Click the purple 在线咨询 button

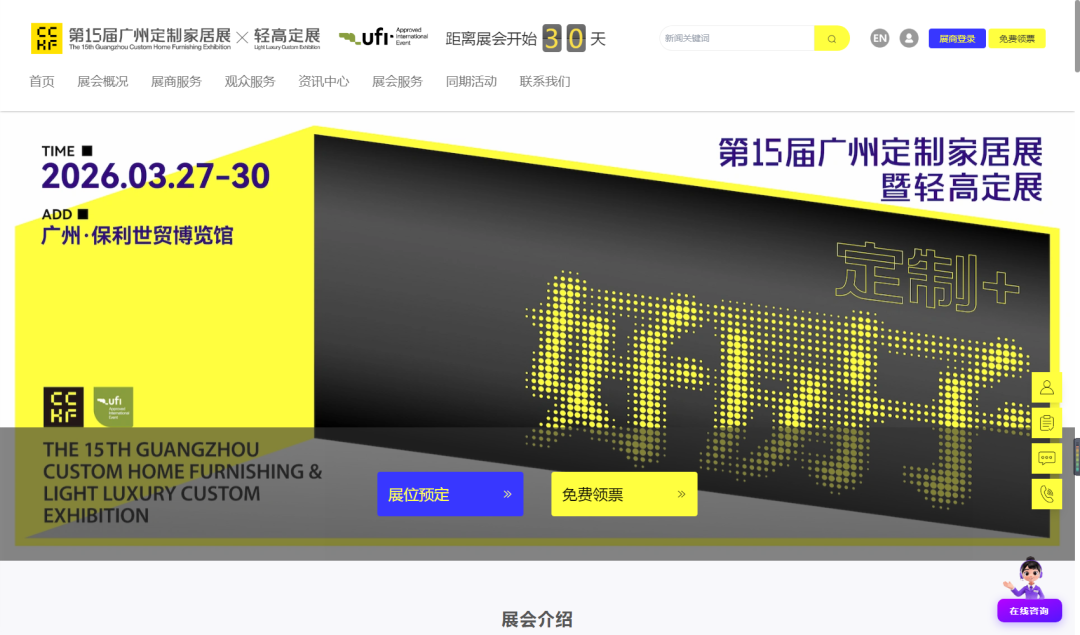coord(1029,611)
